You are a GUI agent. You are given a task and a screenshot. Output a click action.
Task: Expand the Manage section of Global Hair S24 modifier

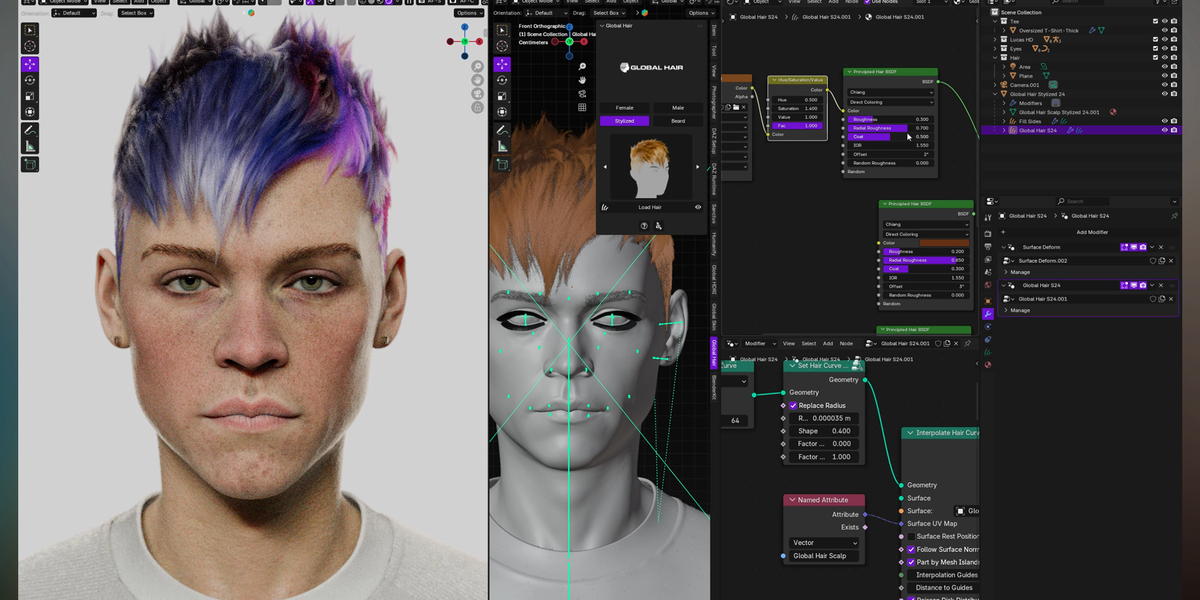pos(1020,310)
